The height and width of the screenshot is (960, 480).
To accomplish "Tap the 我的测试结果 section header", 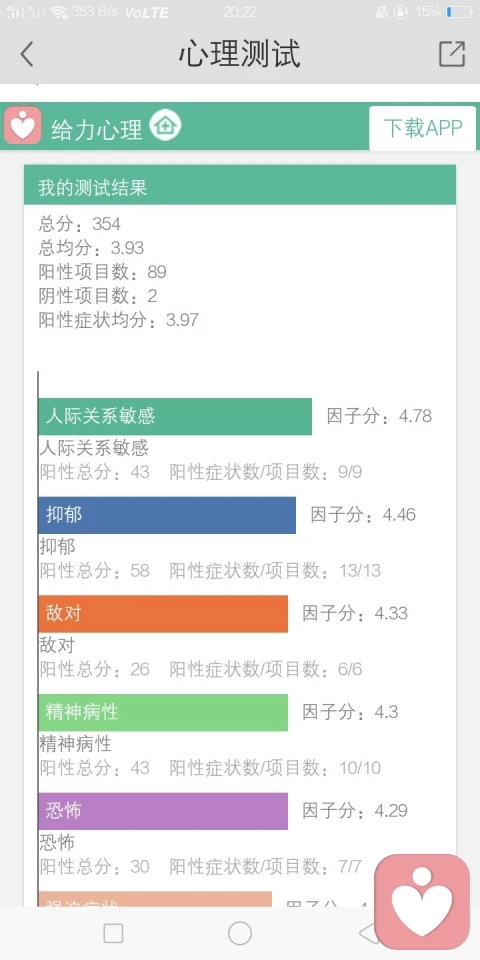I will point(240,185).
